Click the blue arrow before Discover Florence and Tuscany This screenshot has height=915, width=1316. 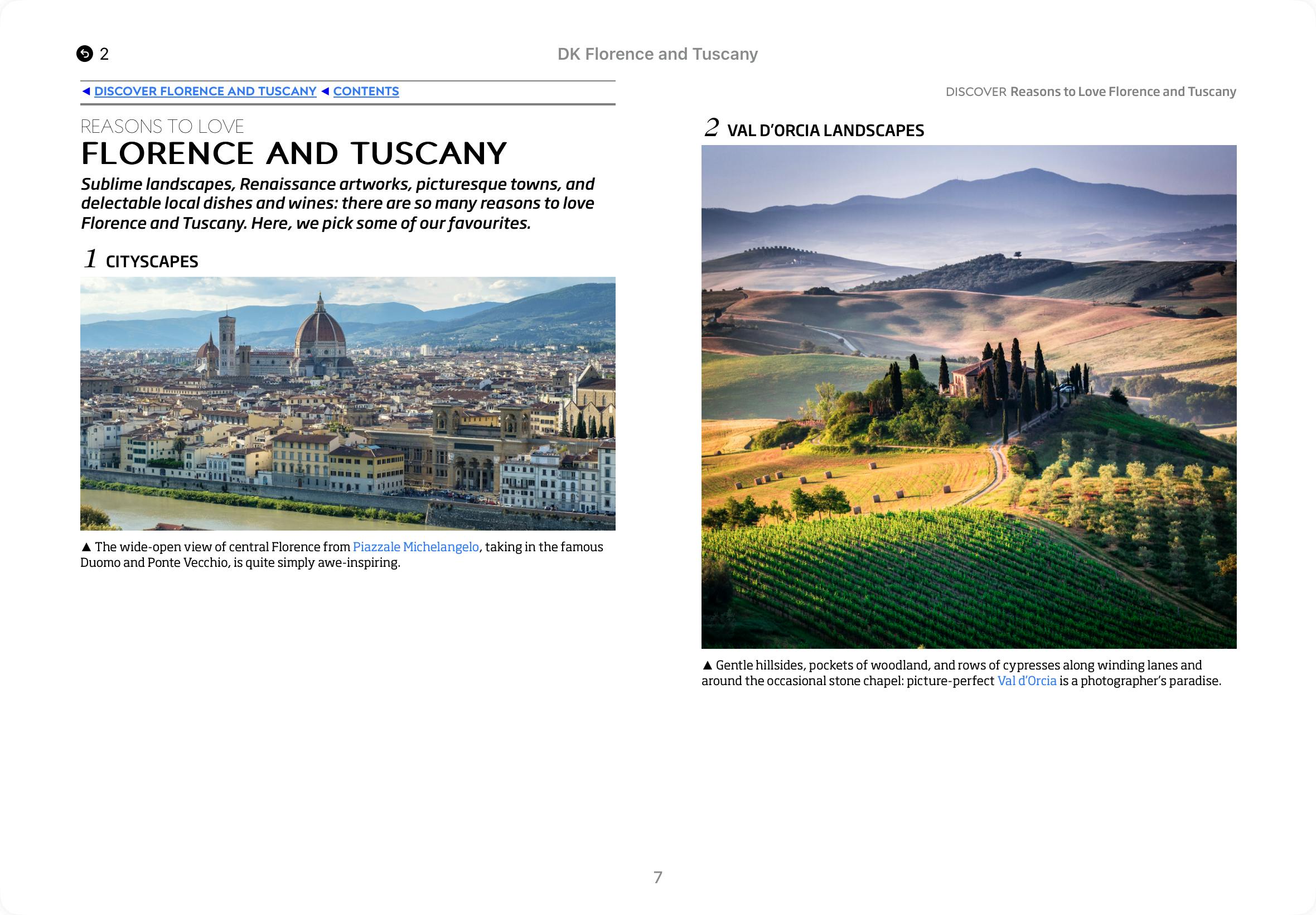[x=86, y=91]
